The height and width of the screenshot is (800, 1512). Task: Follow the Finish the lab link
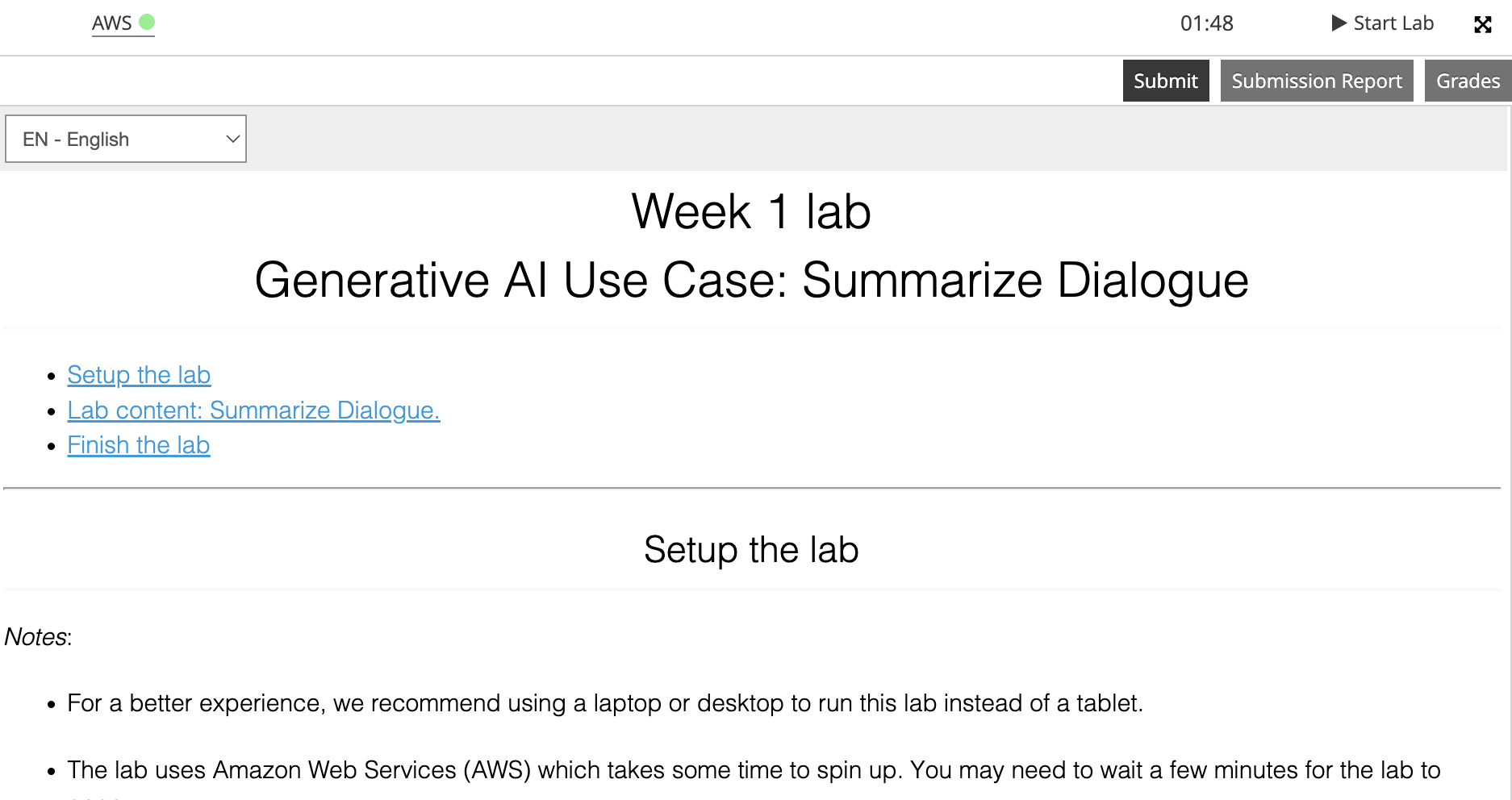(138, 445)
